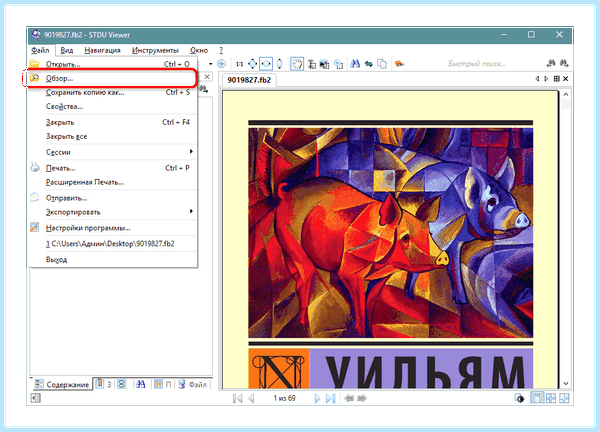
Task: Open the Вид menu
Action: (67, 50)
